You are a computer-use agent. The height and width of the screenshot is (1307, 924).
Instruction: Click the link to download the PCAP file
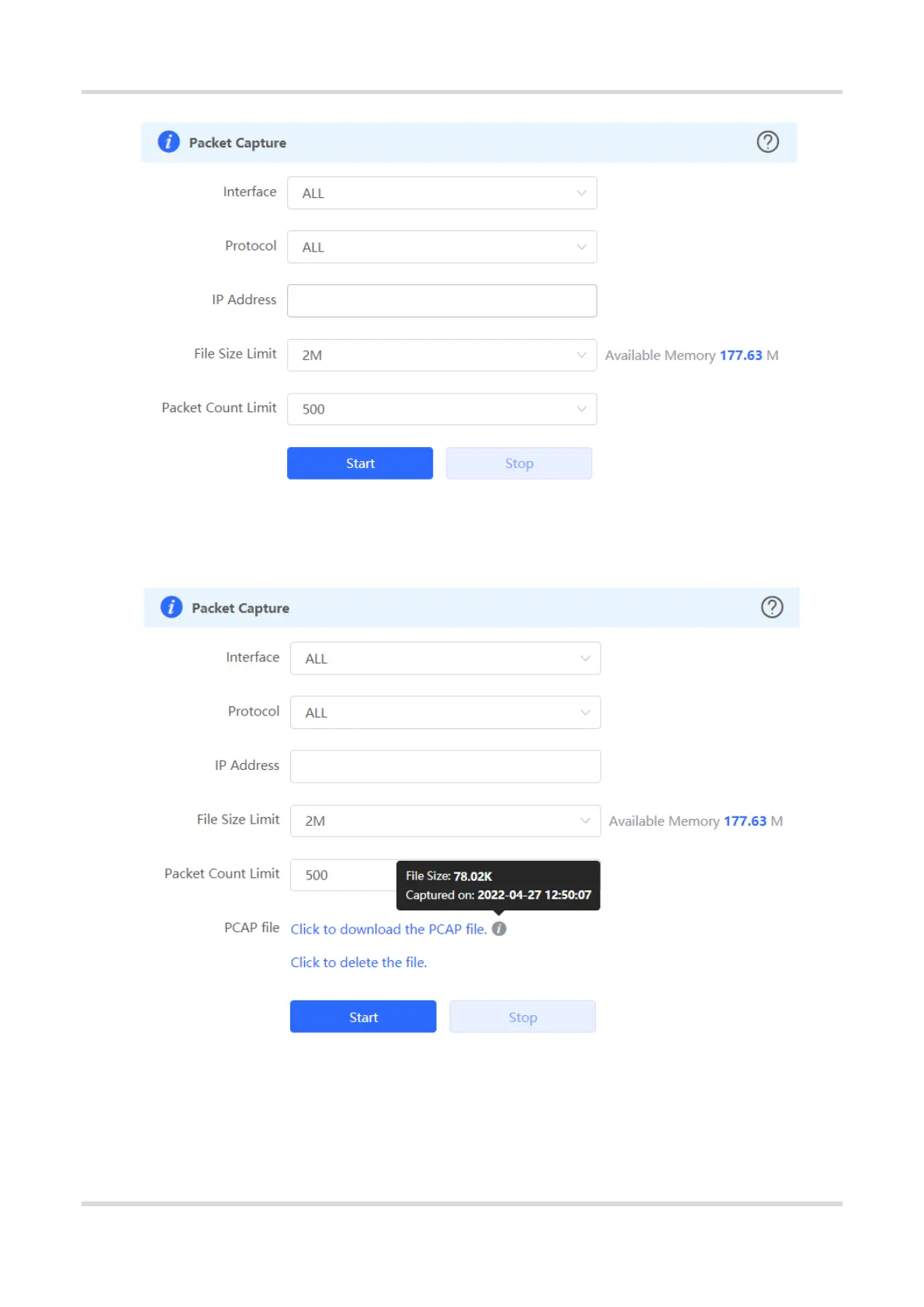click(x=389, y=929)
